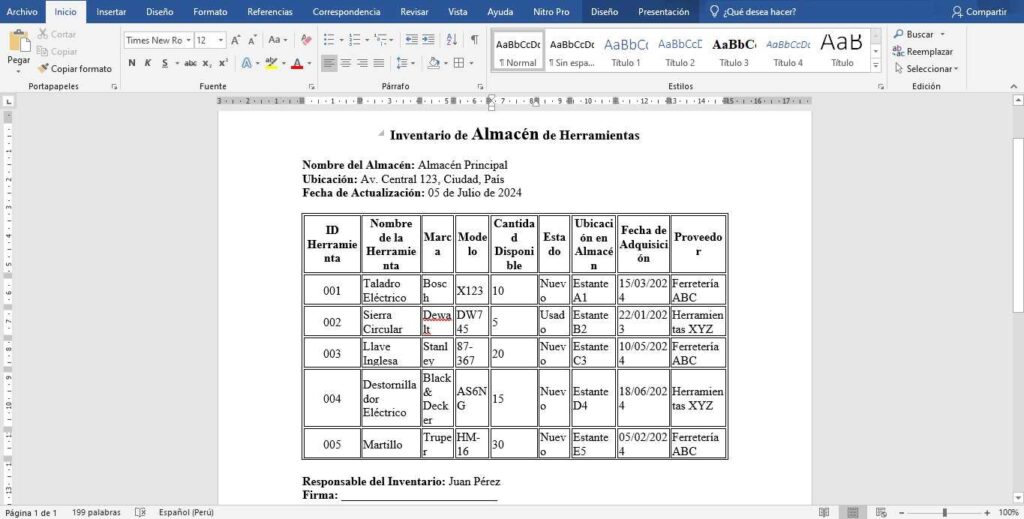This screenshot has height=519, width=1024.
Task: Apply red font color A
Action: [x=297, y=63]
